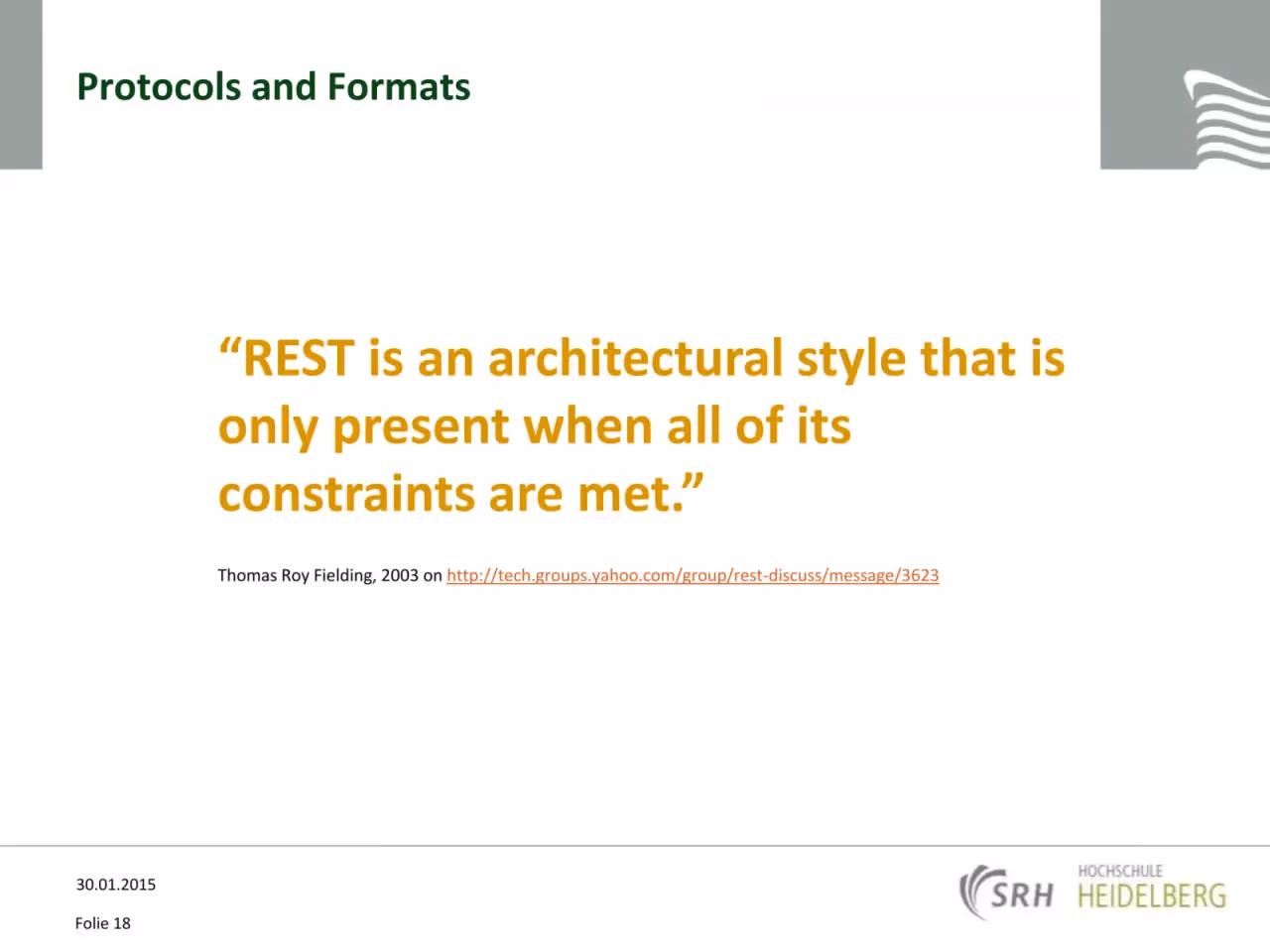Click the gray block at top left

click(x=21, y=84)
